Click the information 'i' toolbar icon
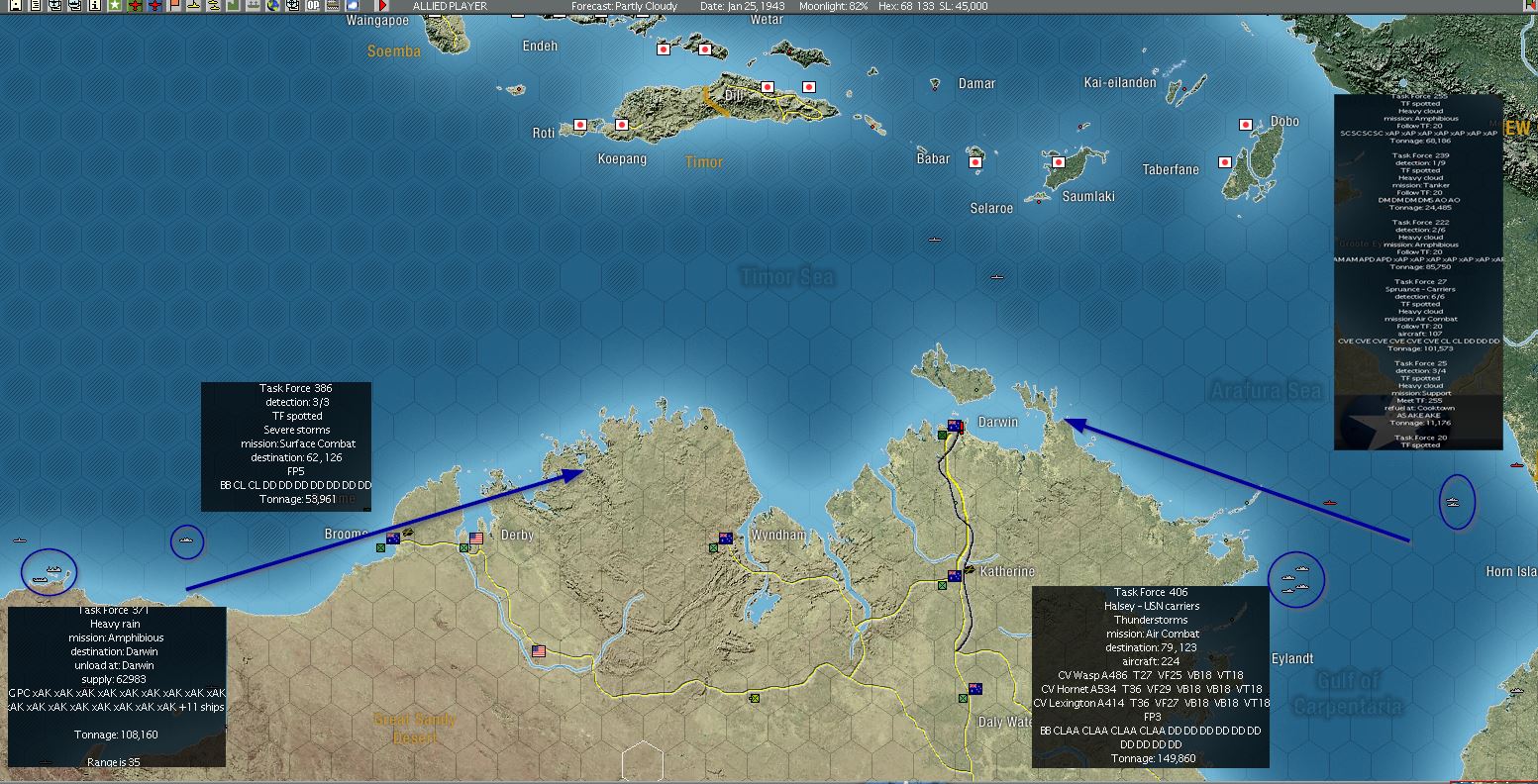Image resolution: width=1538 pixels, height=784 pixels. [94, 6]
